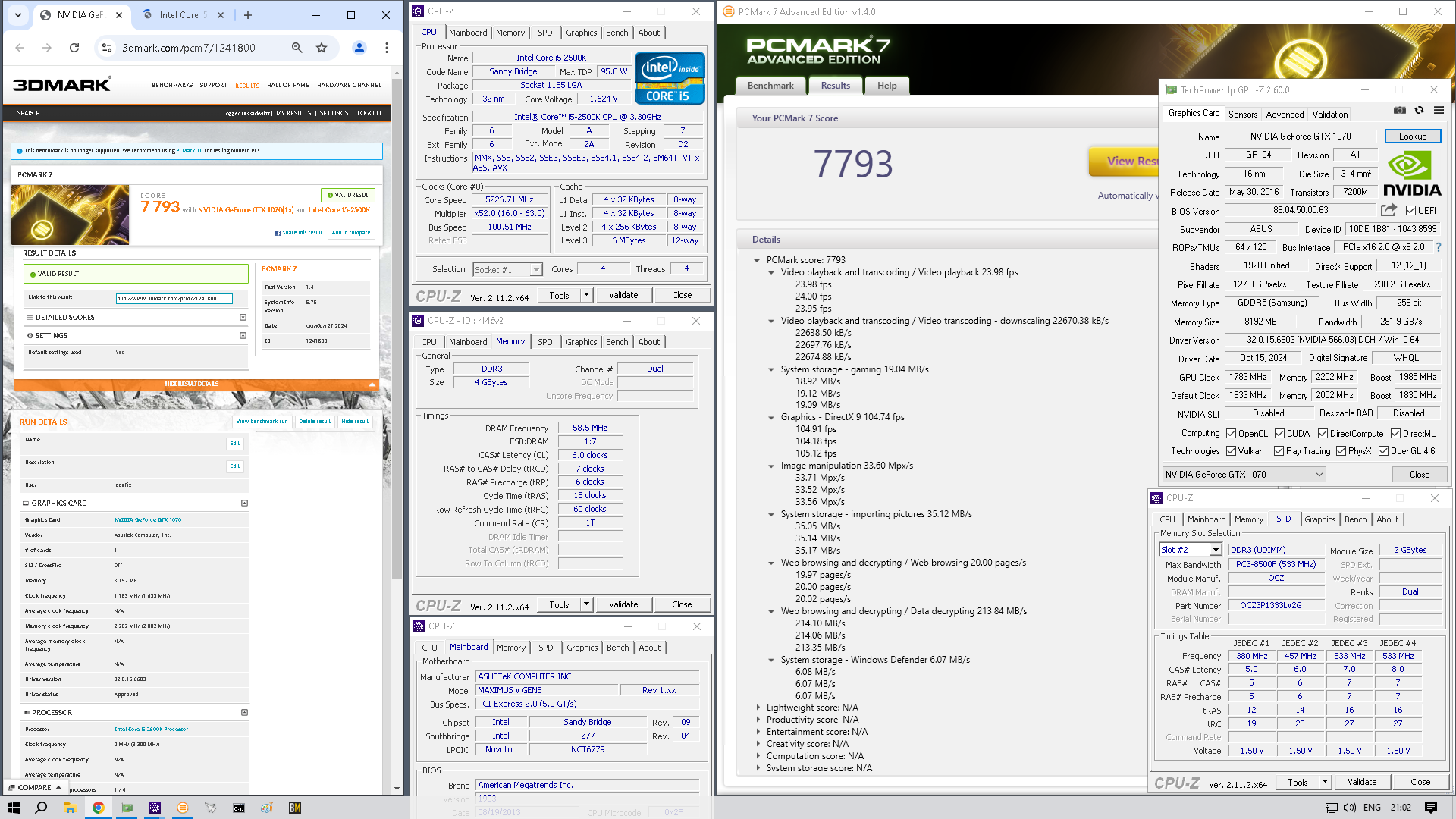Open the Chrome profile icon

pos(359,48)
